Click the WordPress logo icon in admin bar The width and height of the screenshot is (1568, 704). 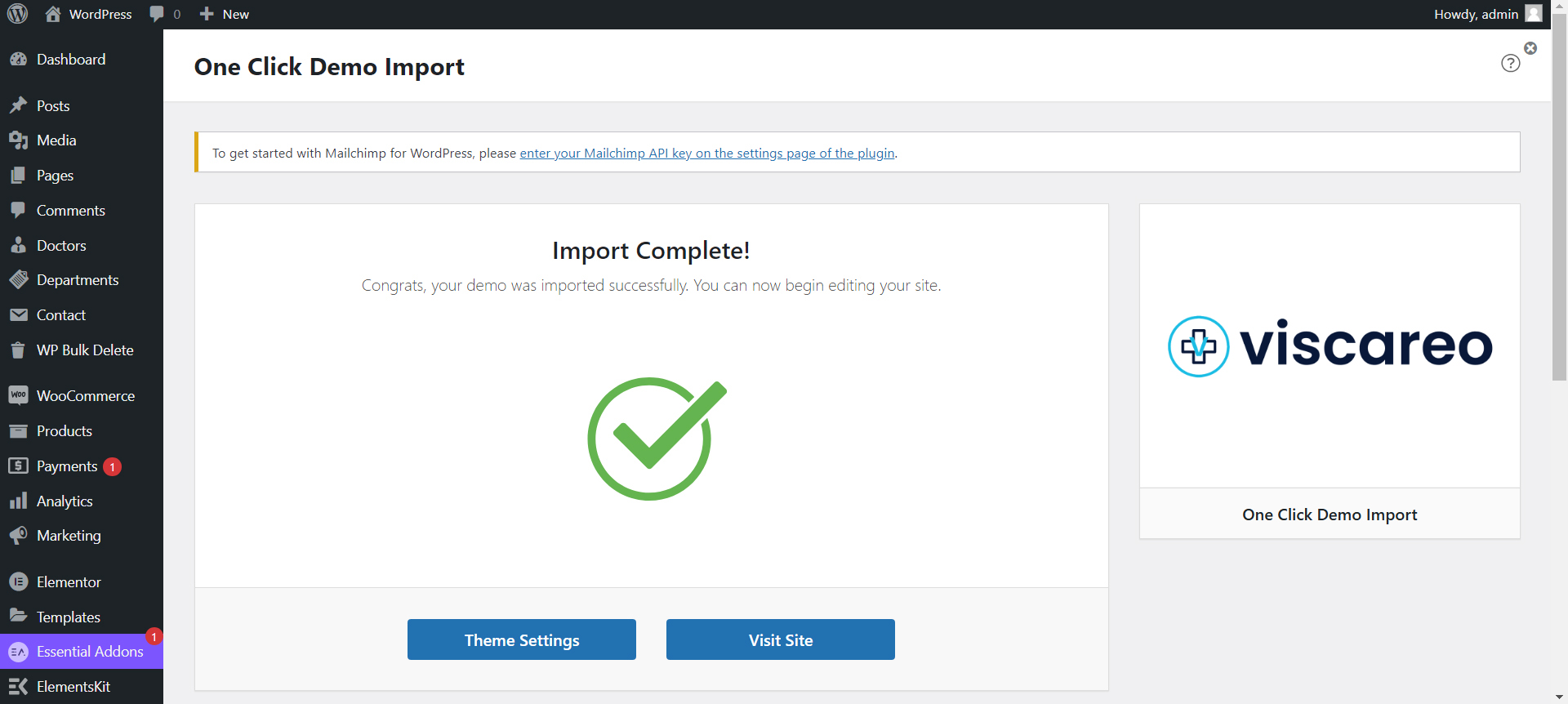point(17,14)
